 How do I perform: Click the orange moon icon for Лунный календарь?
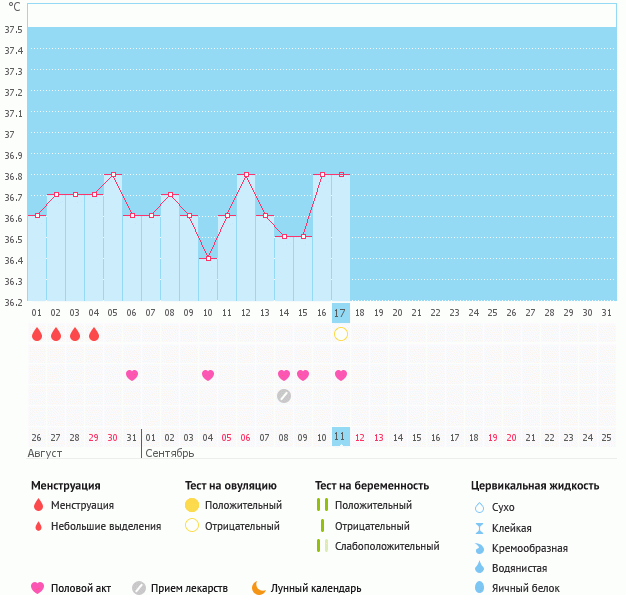(259, 588)
